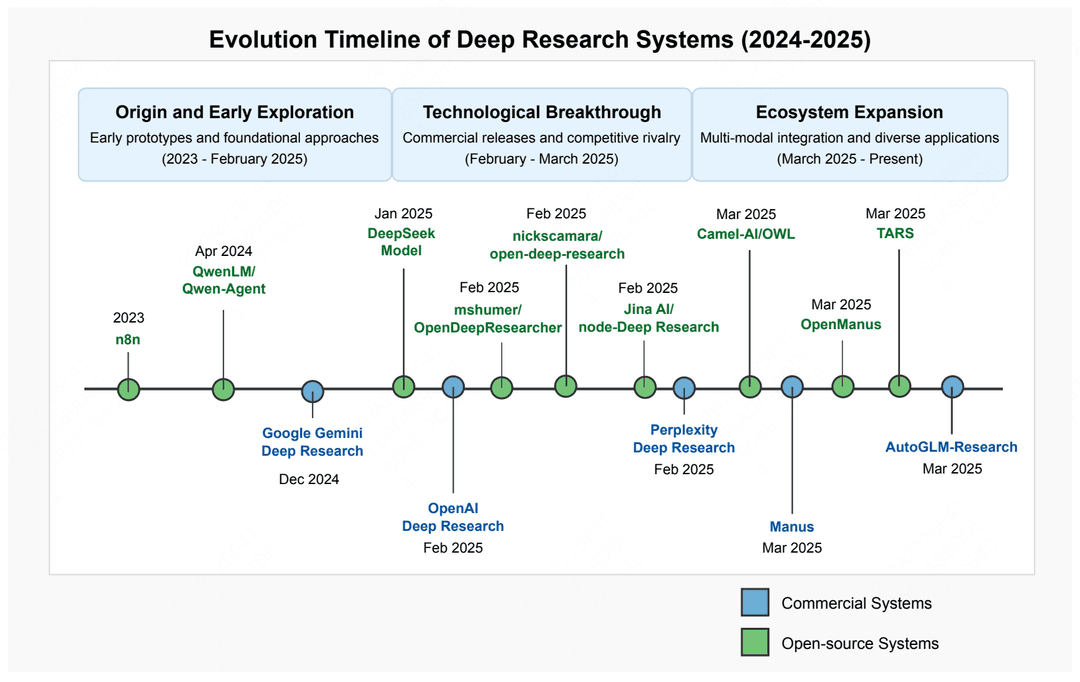Select the QwenLM/Qwen-Agent green timeline node
Screen dimensions: 1080x682
223,389
